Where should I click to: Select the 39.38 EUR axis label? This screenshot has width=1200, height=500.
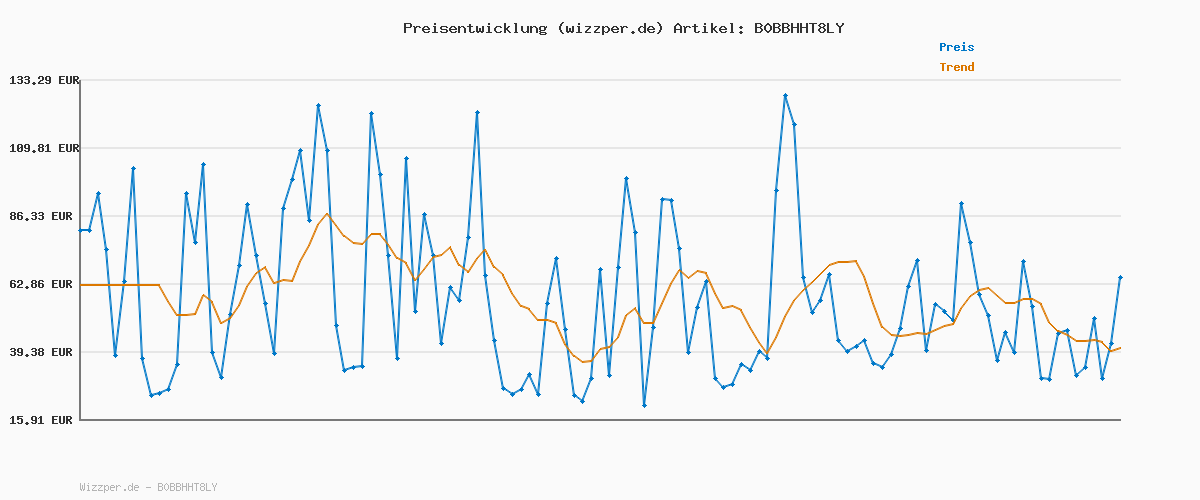coord(43,352)
